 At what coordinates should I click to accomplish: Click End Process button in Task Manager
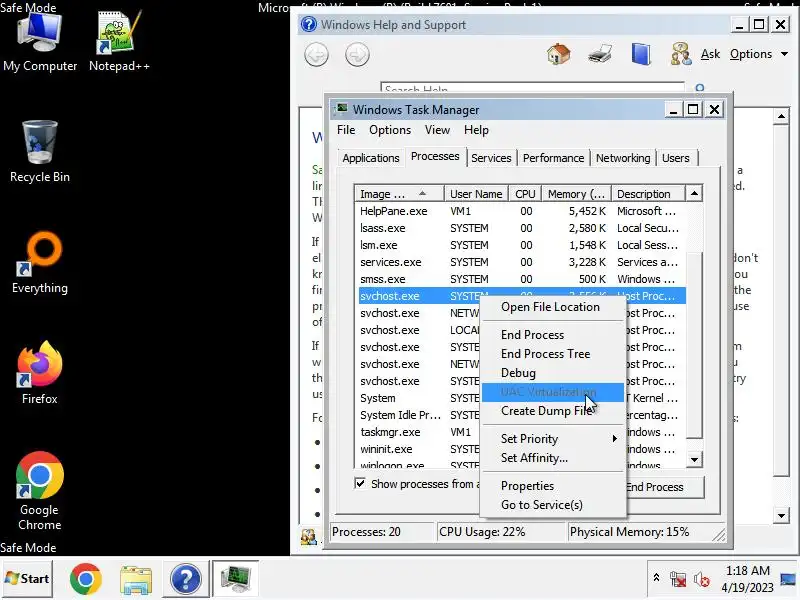click(x=665, y=487)
